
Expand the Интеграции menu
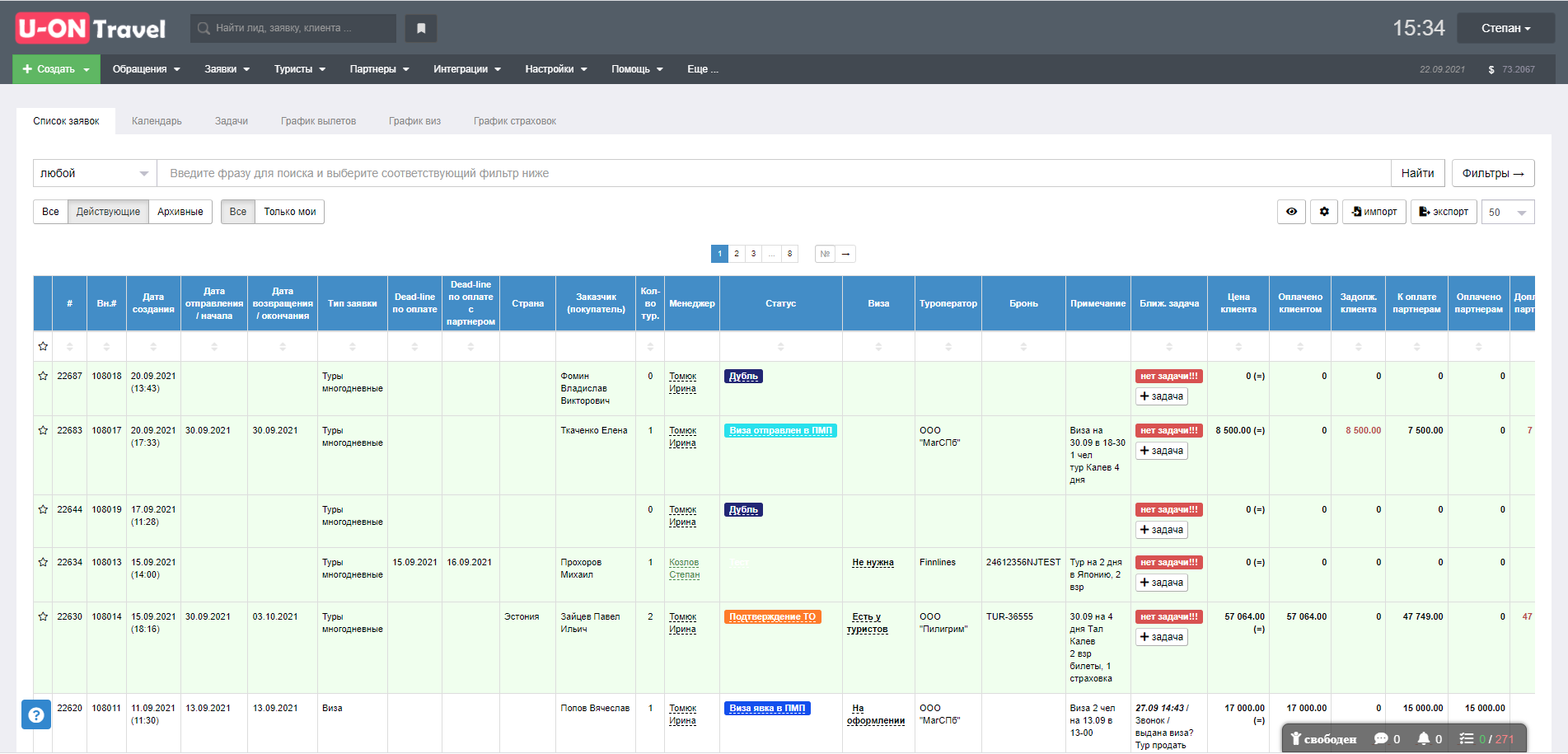click(466, 69)
